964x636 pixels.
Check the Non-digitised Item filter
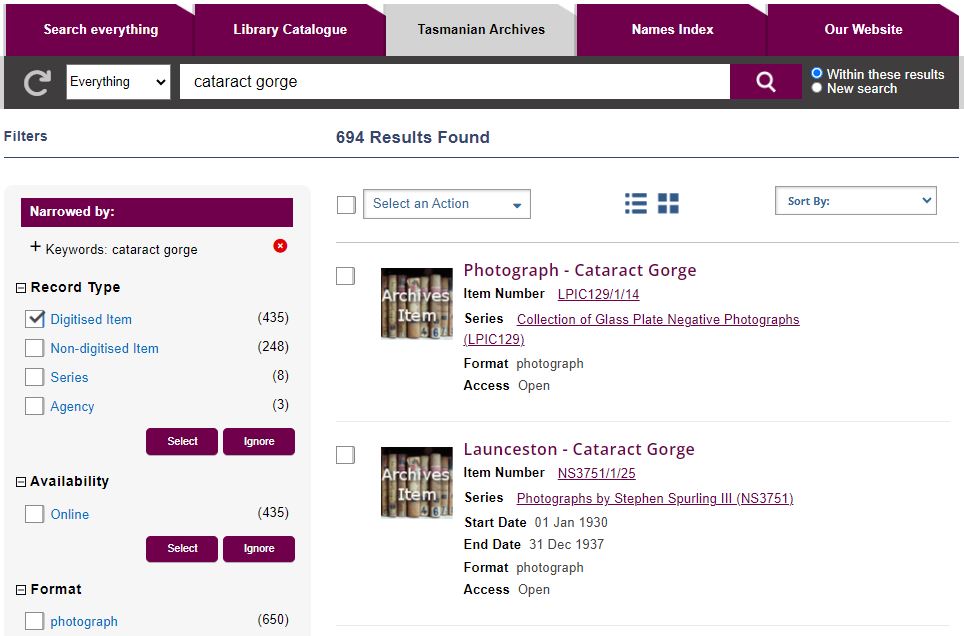click(35, 348)
